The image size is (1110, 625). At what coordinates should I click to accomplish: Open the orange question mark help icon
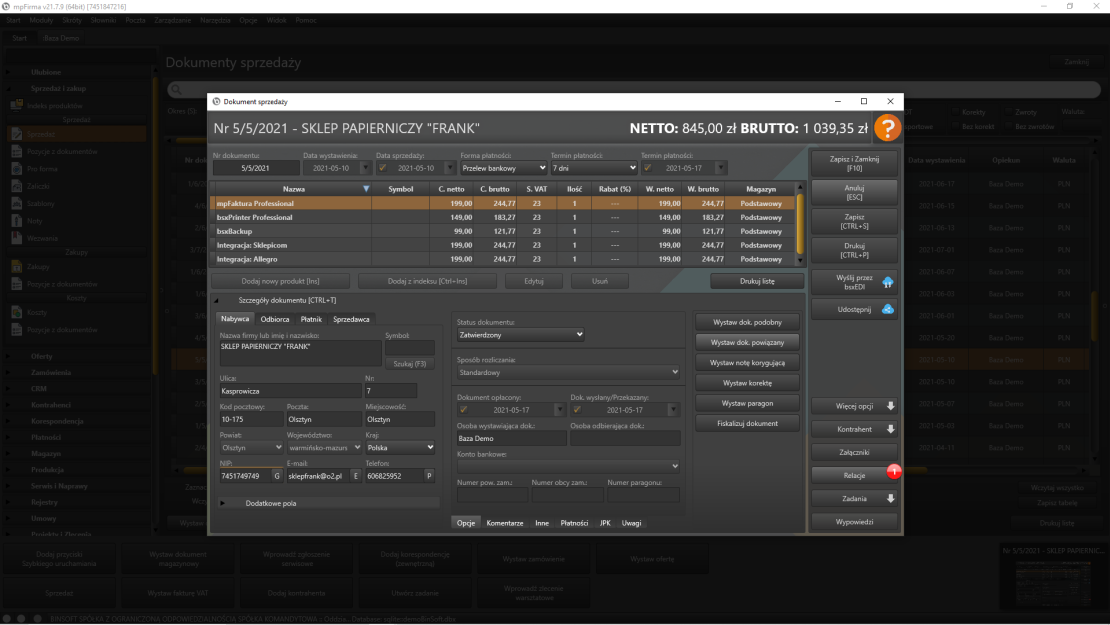(x=887, y=128)
